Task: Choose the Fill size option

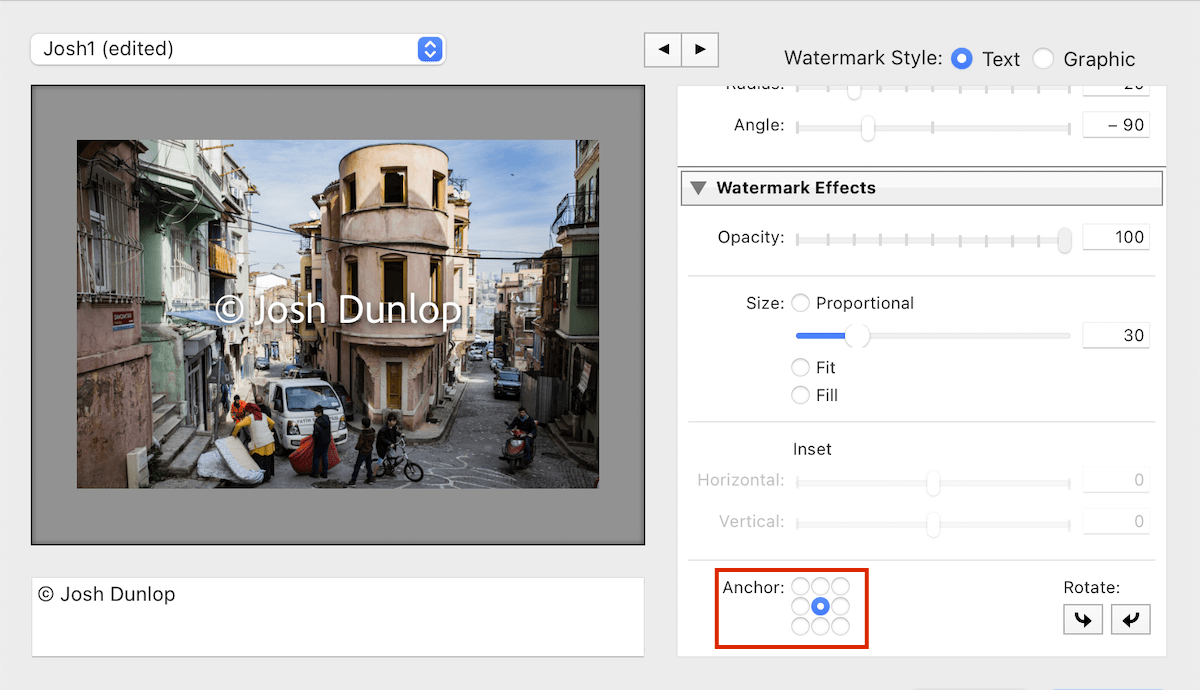Action: [x=800, y=395]
